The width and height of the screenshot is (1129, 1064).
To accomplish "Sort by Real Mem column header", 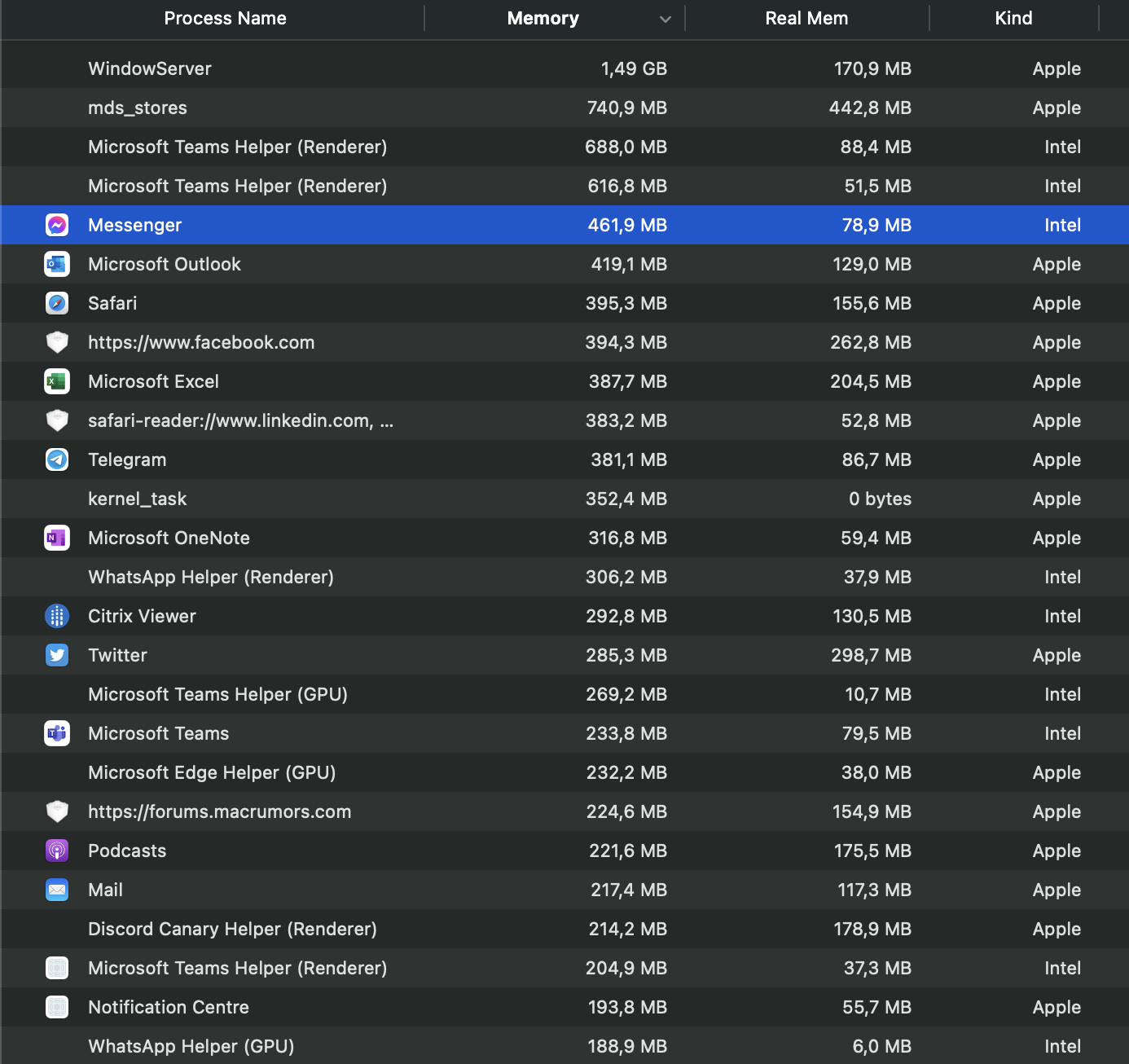I will [x=806, y=18].
